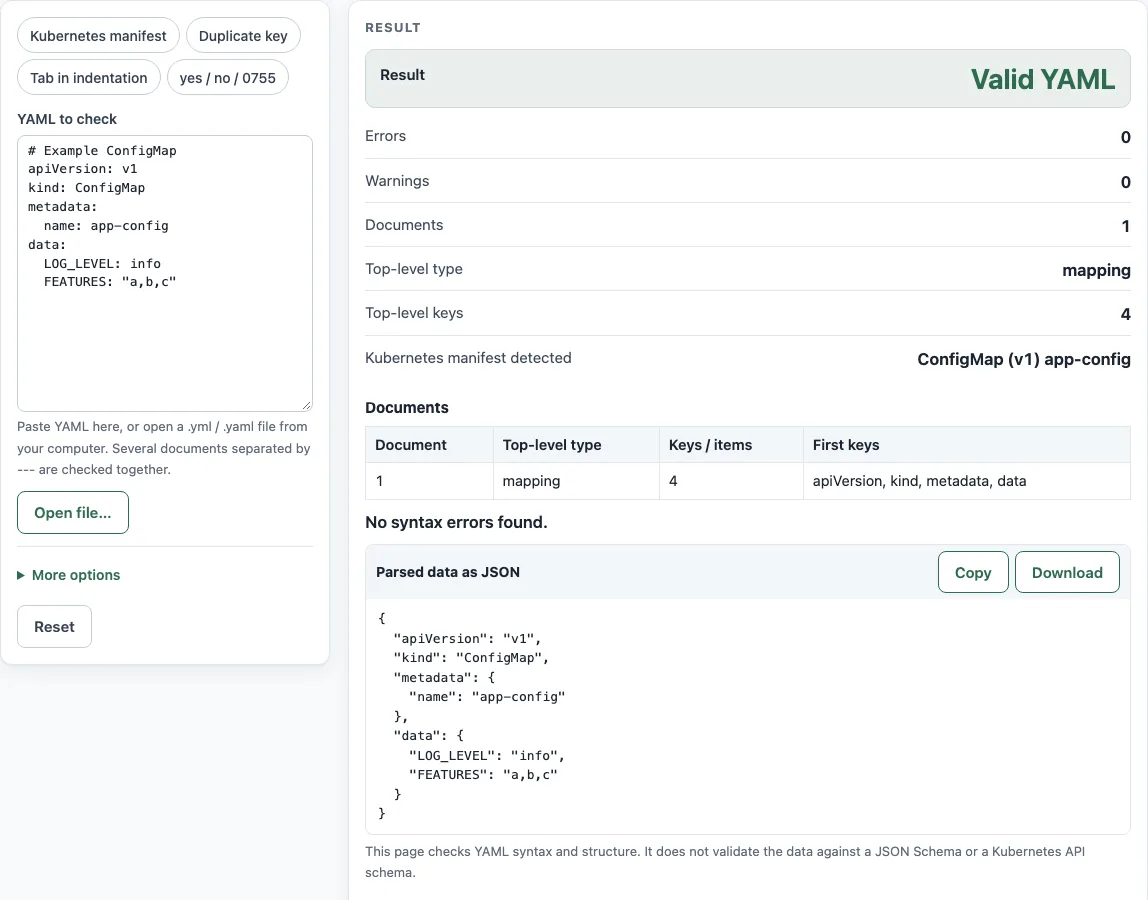Load the yes / no / 0755 example

click(228, 78)
